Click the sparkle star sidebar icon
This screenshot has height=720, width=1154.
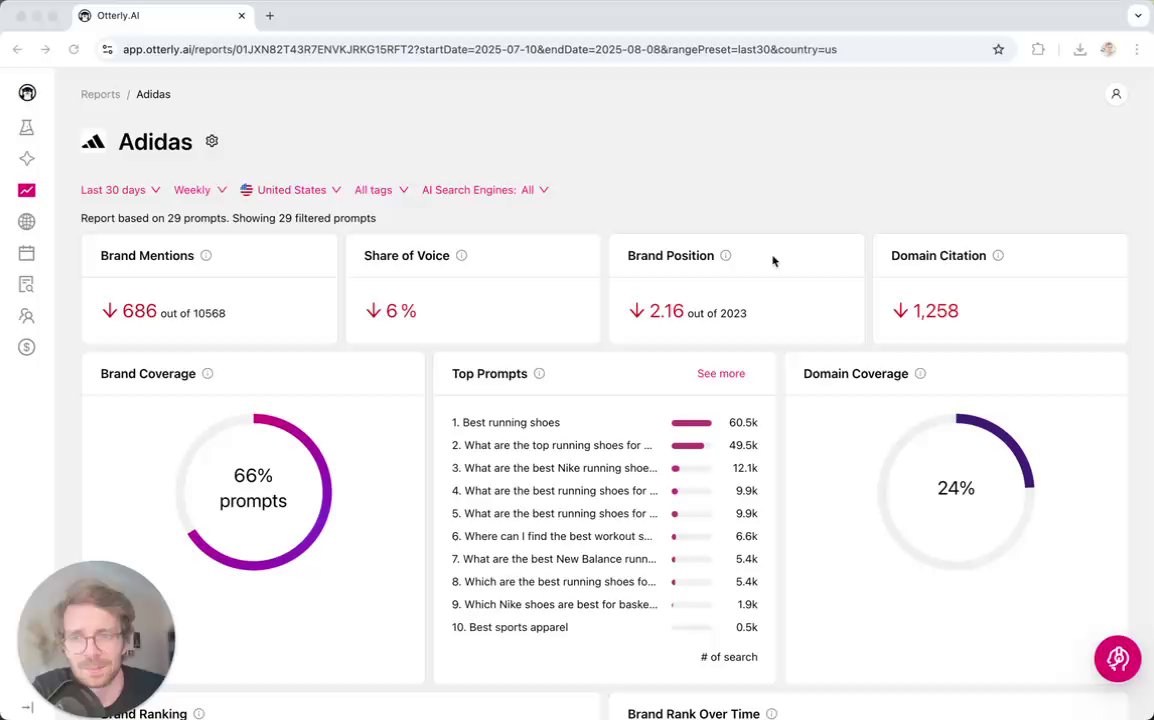27,159
